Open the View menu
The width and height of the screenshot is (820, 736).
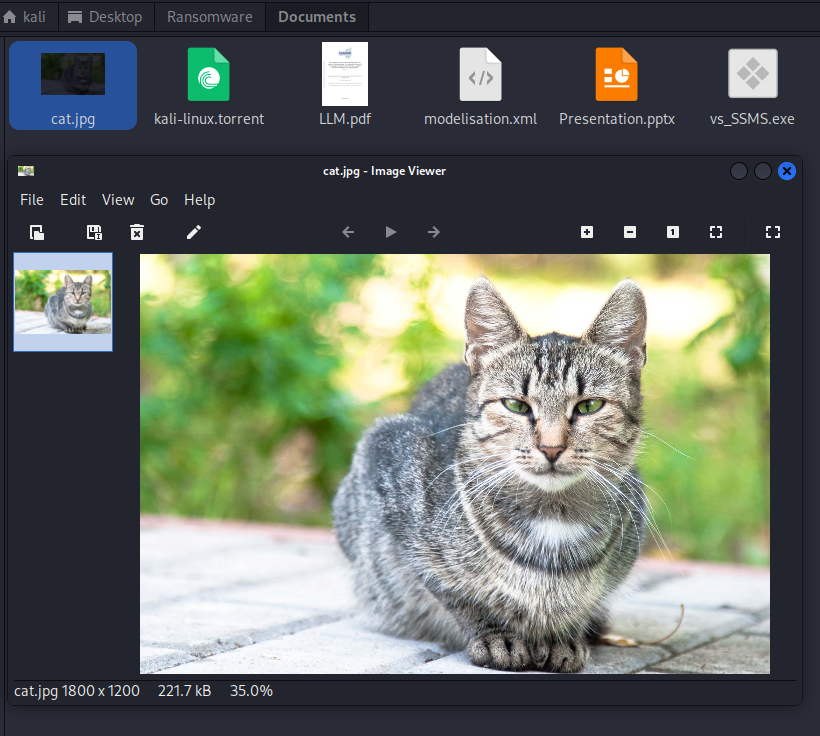(118, 200)
